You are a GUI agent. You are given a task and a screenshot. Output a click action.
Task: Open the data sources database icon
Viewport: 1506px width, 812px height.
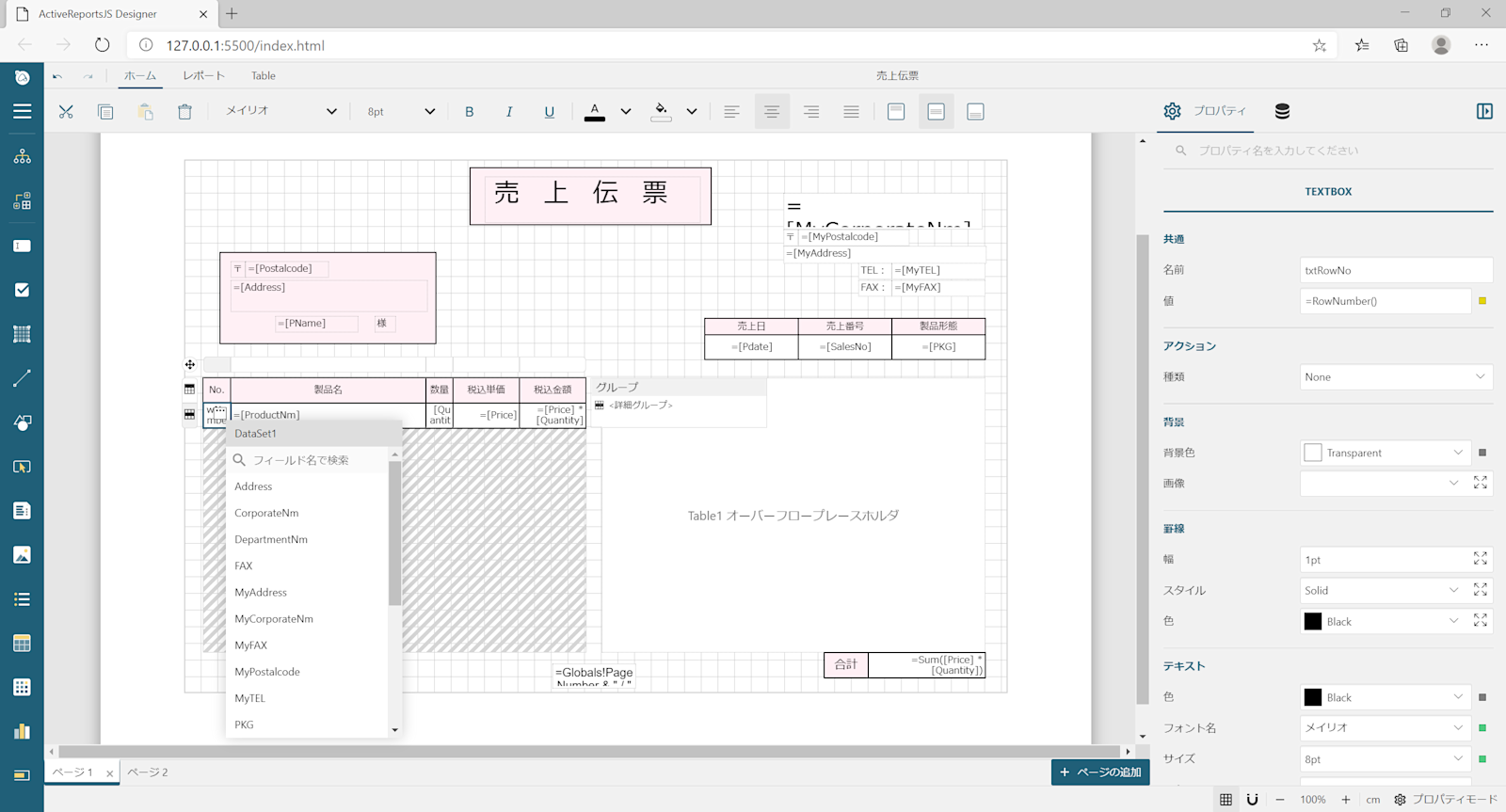point(1282,111)
